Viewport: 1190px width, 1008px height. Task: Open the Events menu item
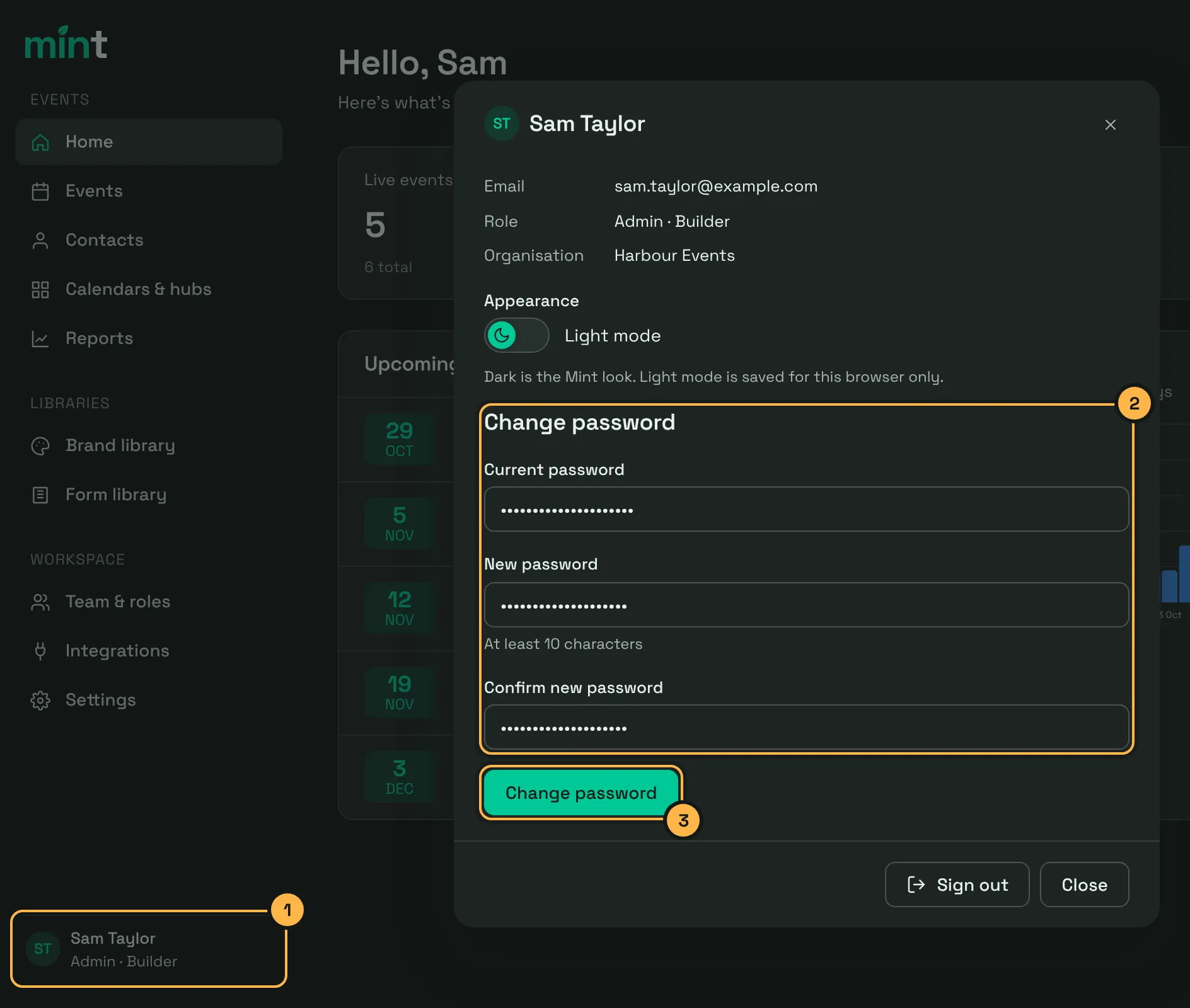point(149,191)
